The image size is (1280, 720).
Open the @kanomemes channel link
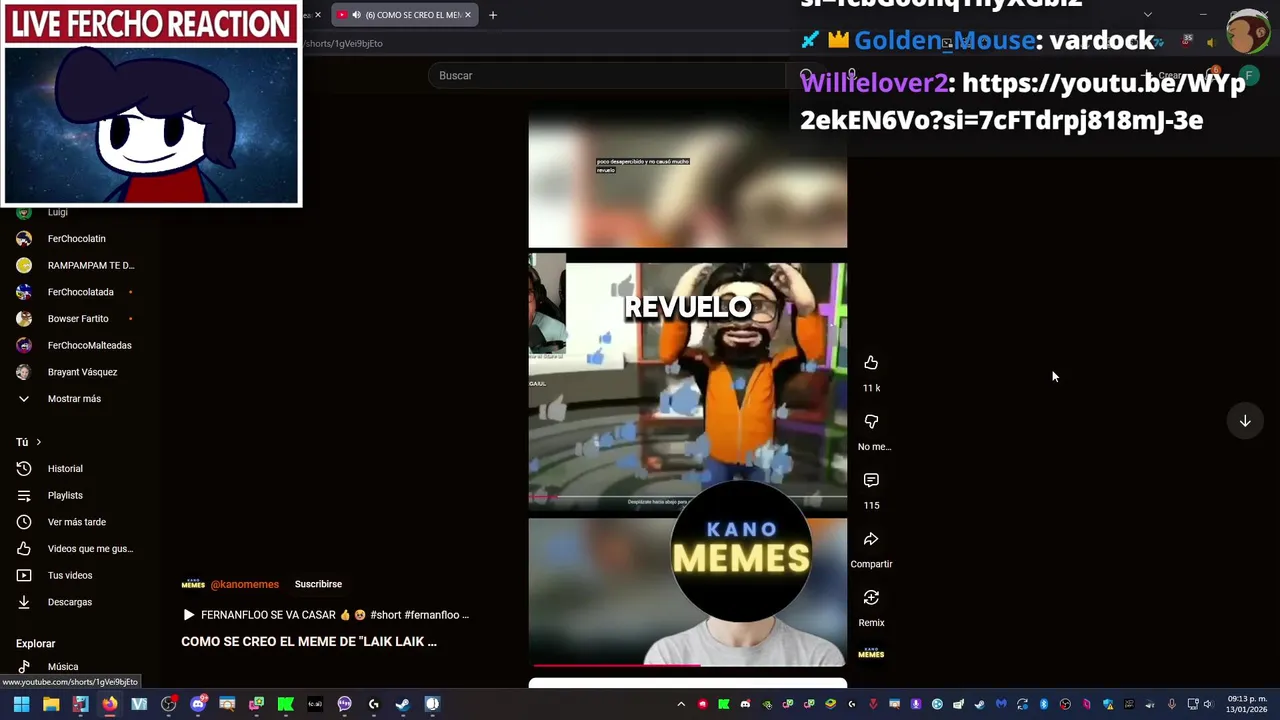[x=244, y=584]
